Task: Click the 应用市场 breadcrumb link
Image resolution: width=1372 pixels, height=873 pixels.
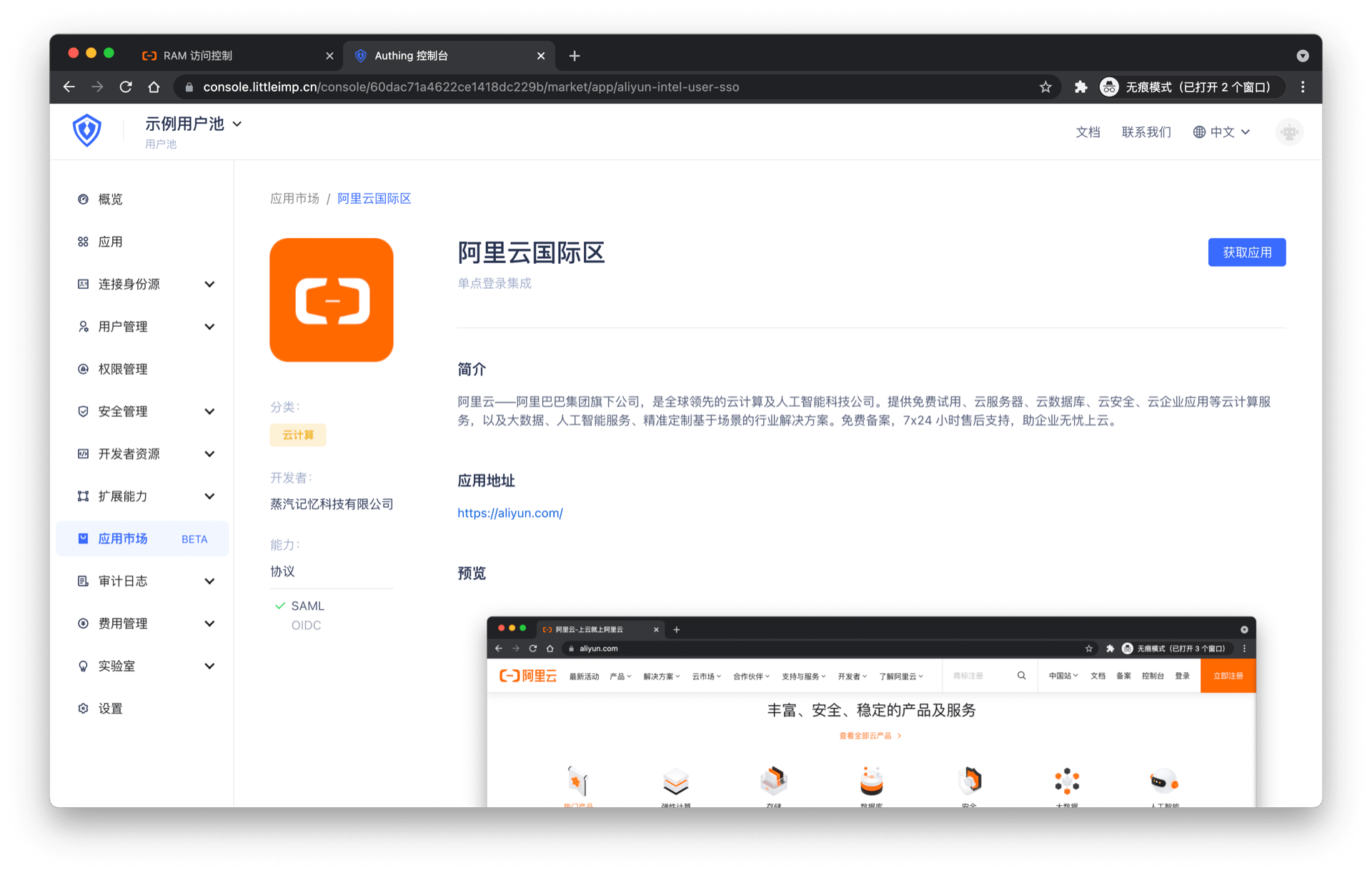Action: tap(294, 198)
